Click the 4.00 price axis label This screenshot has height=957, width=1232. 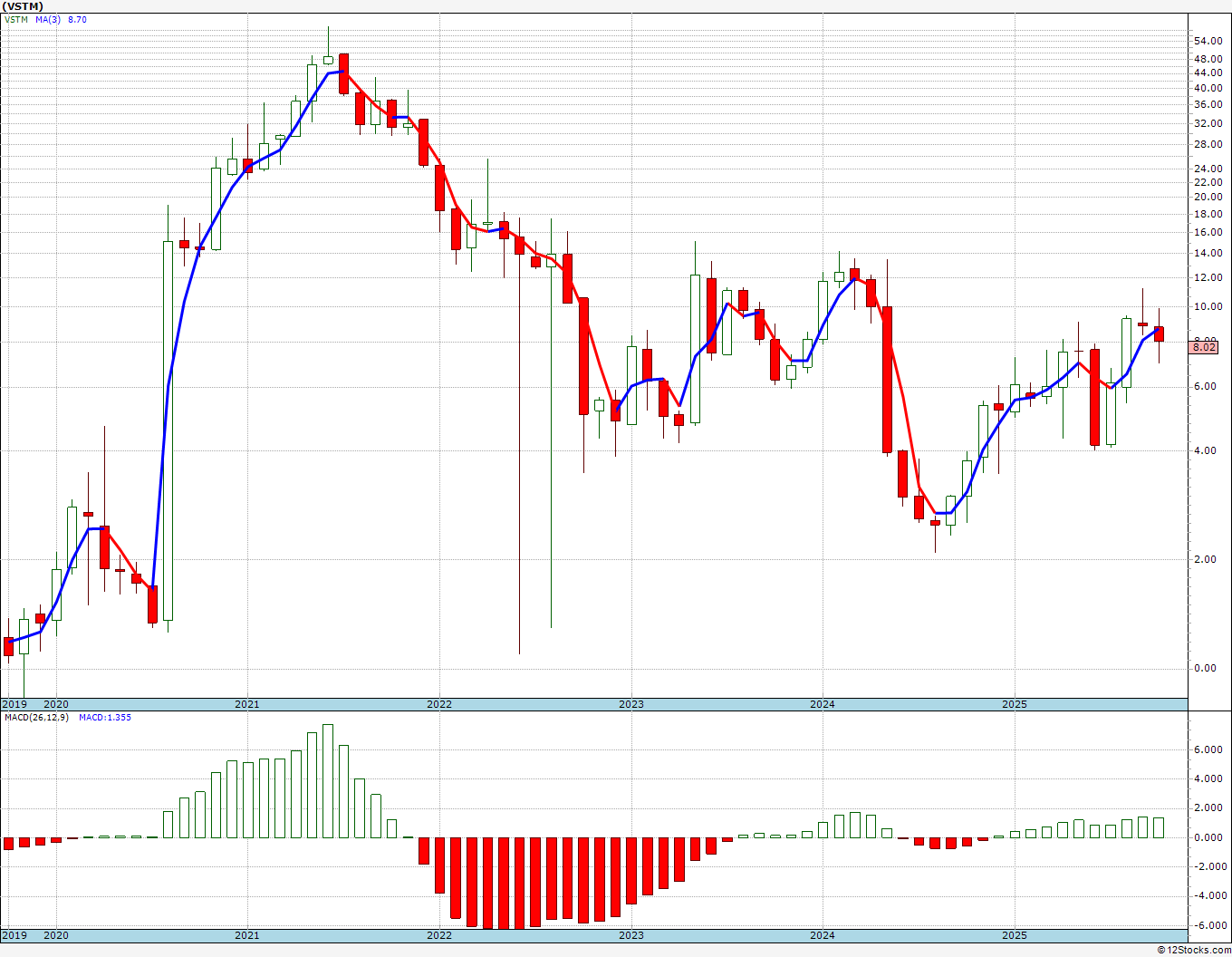pos(1204,450)
